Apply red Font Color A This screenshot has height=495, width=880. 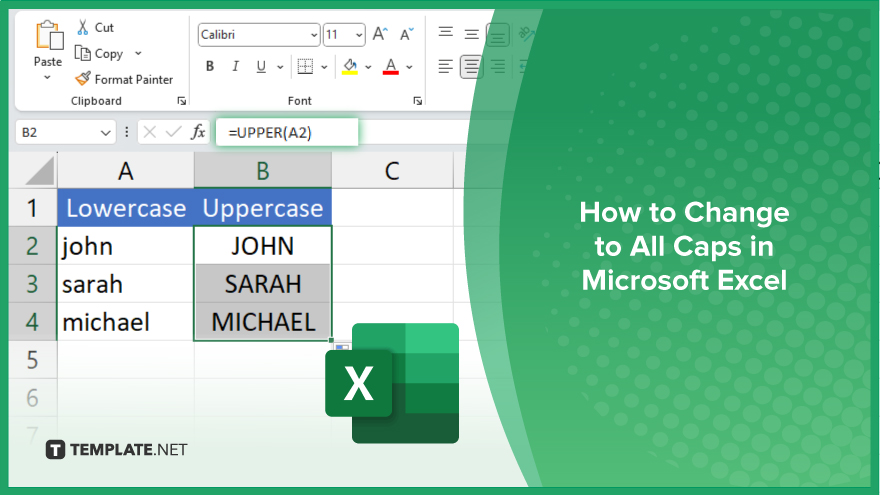click(391, 66)
